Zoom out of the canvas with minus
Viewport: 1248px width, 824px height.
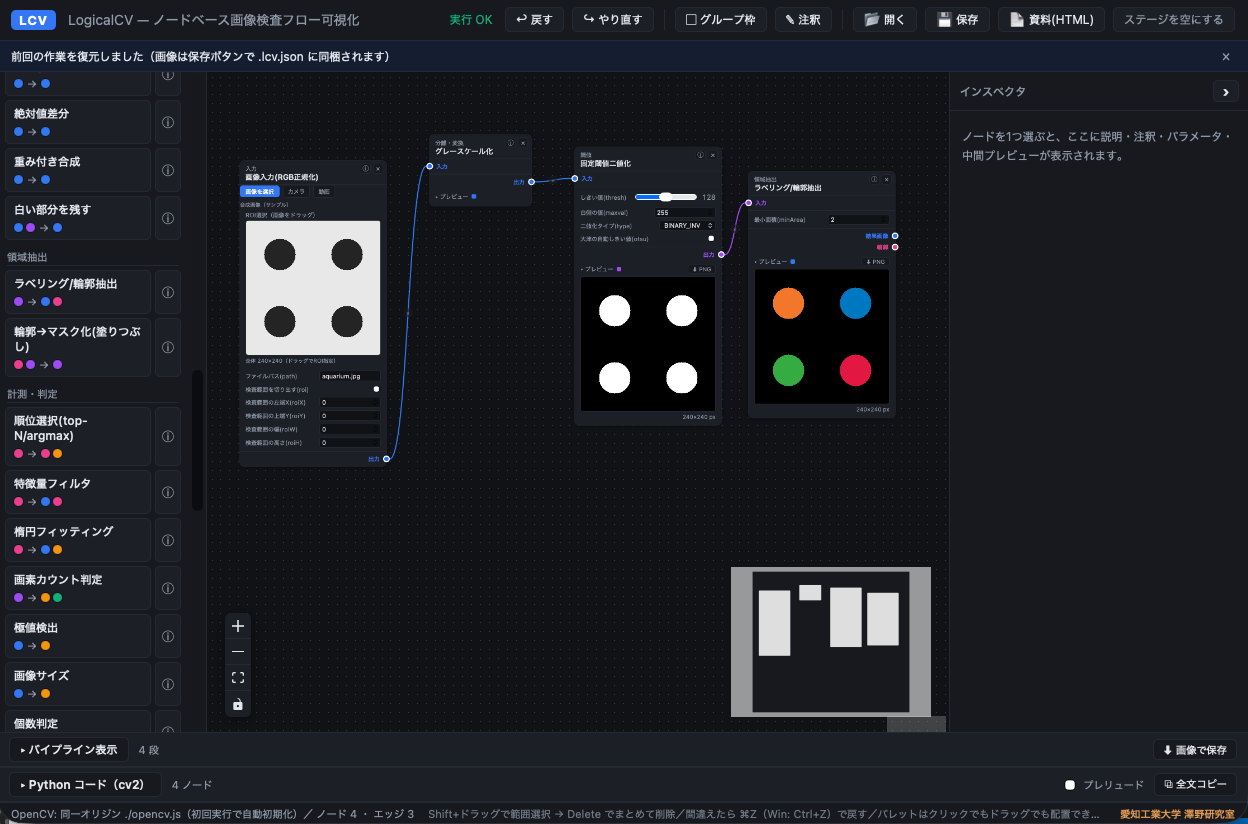[238, 652]
